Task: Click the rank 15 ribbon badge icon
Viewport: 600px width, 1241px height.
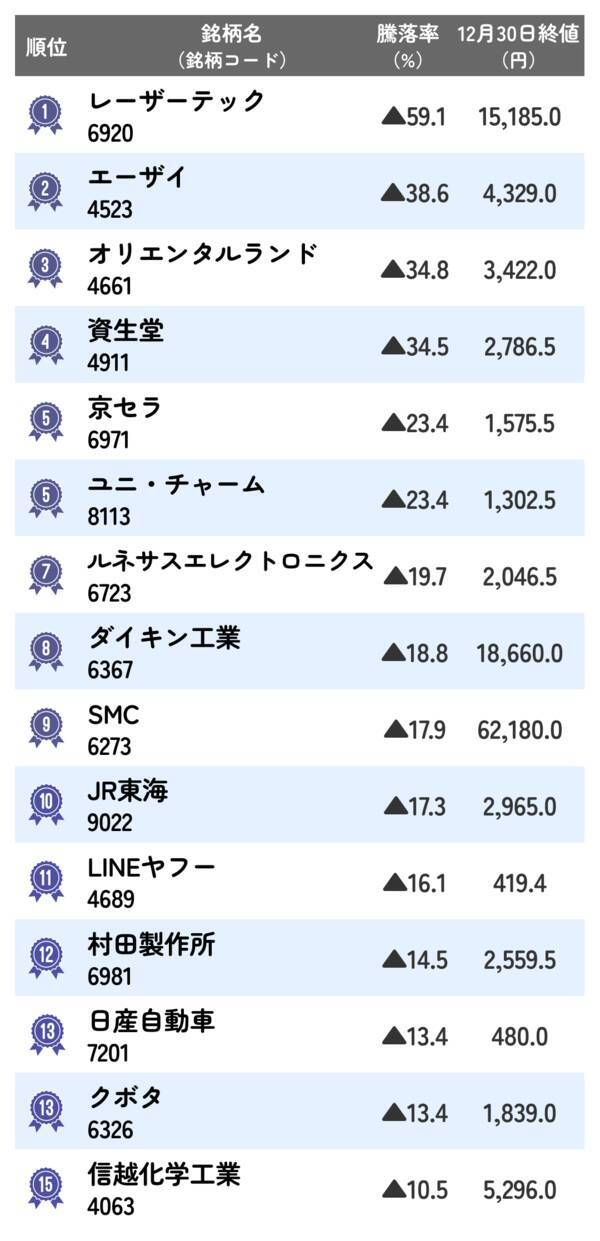Action: pyautogui.click(x=45, y=1191)
